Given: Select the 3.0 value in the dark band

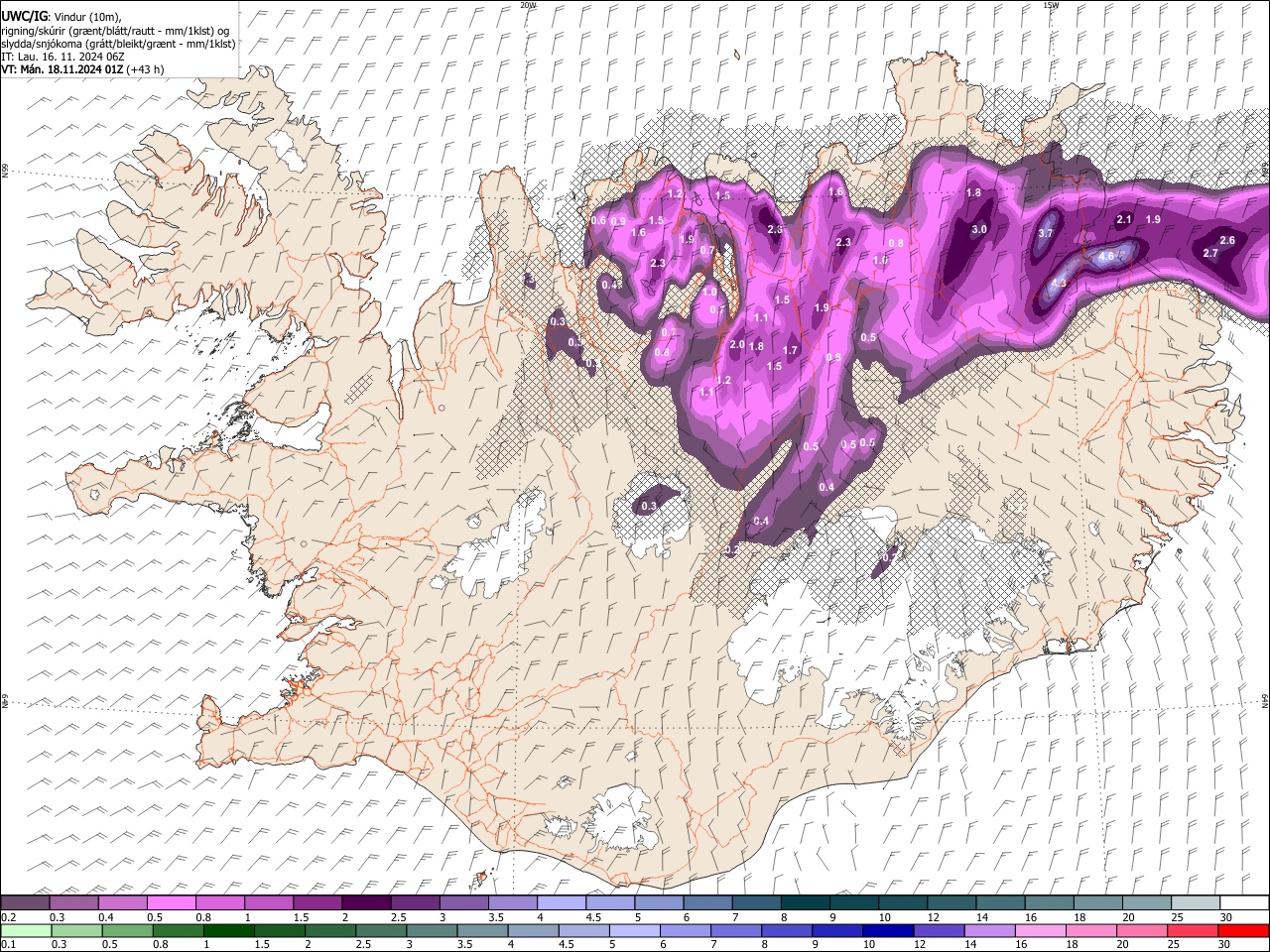Looking at the screenshot, I should pyautogui.click(x=979, y=229).
